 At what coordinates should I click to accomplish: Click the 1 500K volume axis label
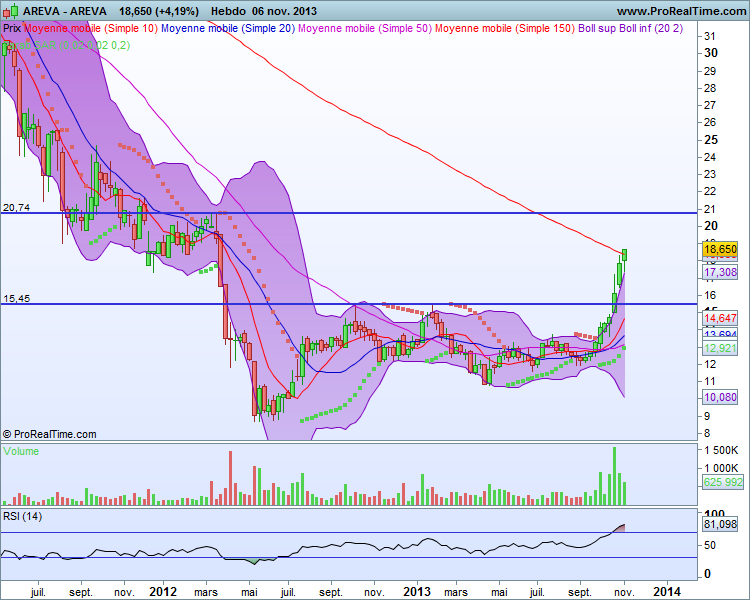721,450
